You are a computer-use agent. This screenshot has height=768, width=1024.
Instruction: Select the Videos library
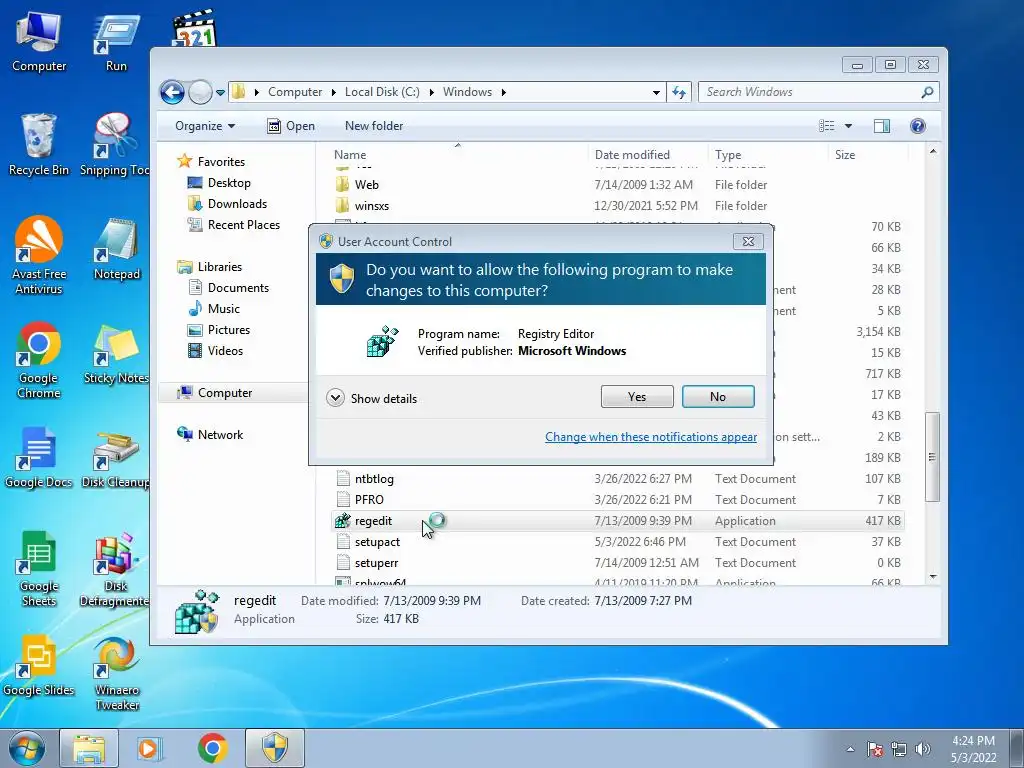[216, 351]
